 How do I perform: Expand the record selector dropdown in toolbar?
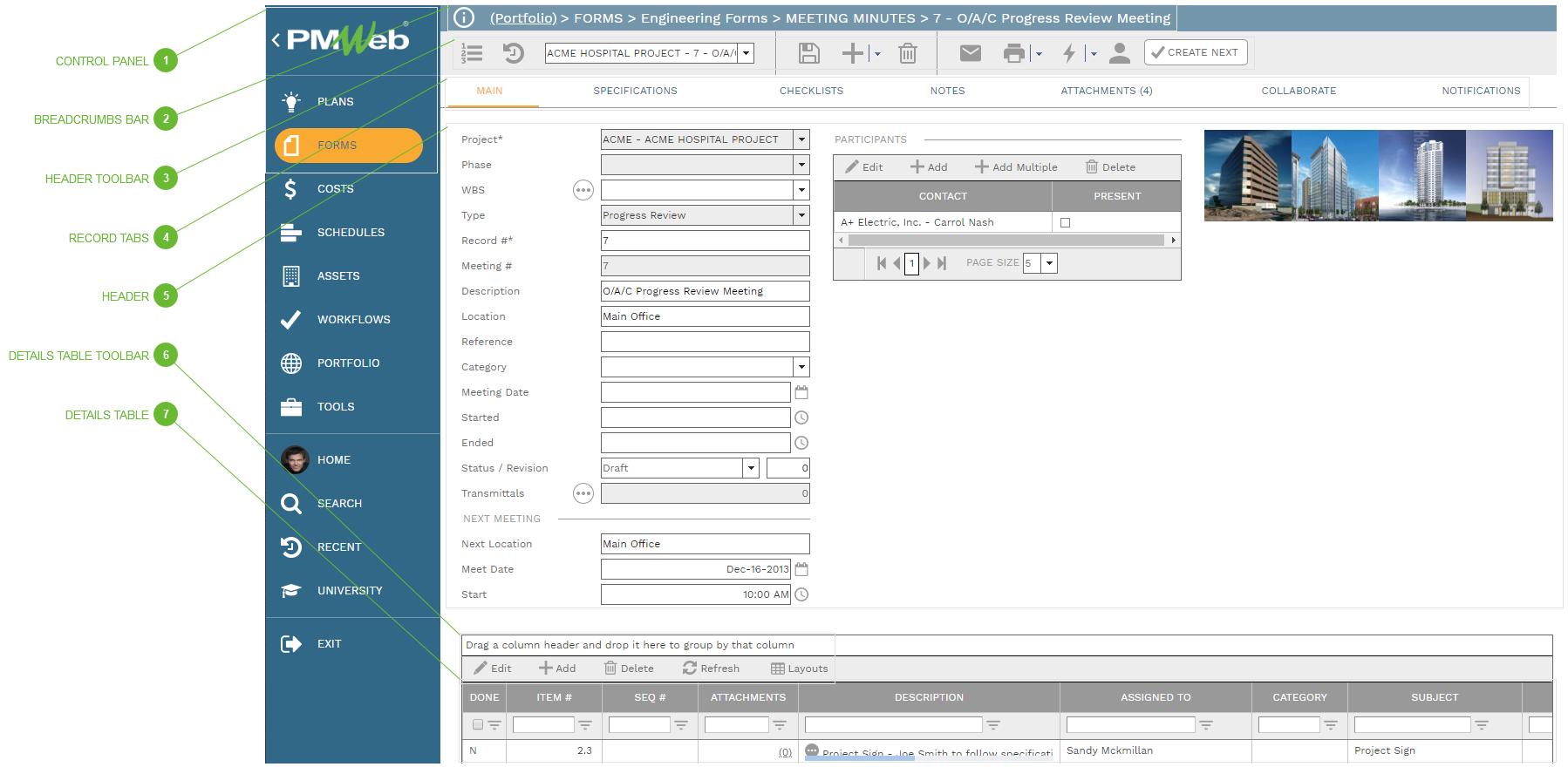click(x=746, y=53)
